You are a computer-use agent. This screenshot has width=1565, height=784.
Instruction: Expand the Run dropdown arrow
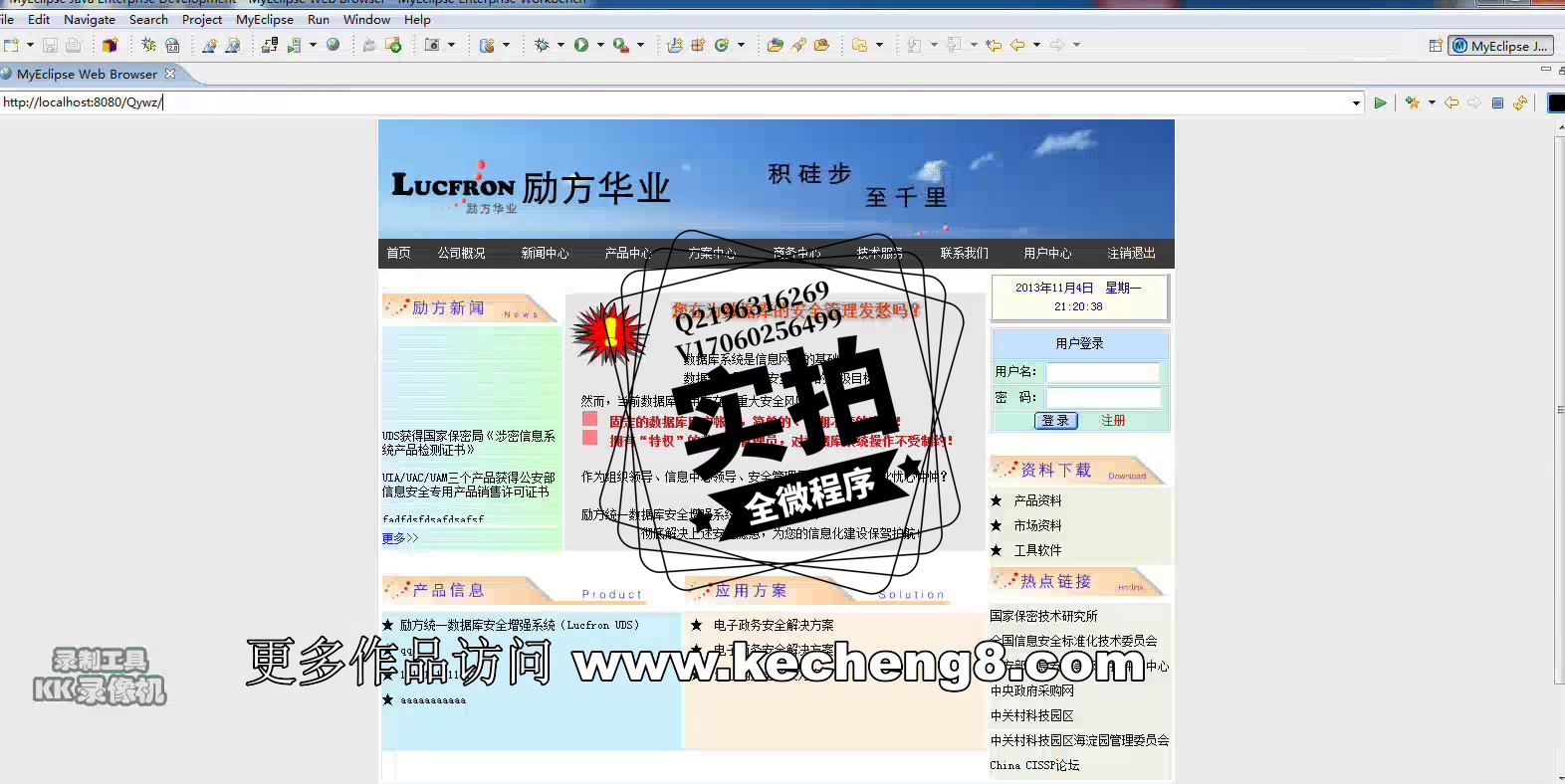coord(600,45)
